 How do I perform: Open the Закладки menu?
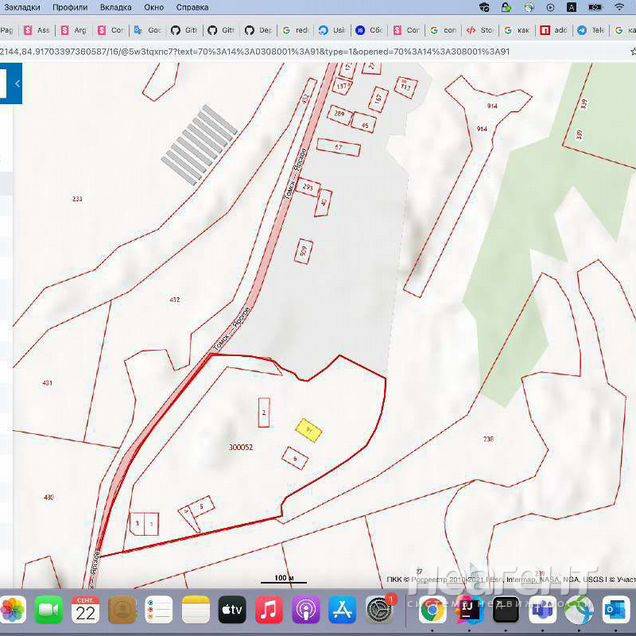27,7
